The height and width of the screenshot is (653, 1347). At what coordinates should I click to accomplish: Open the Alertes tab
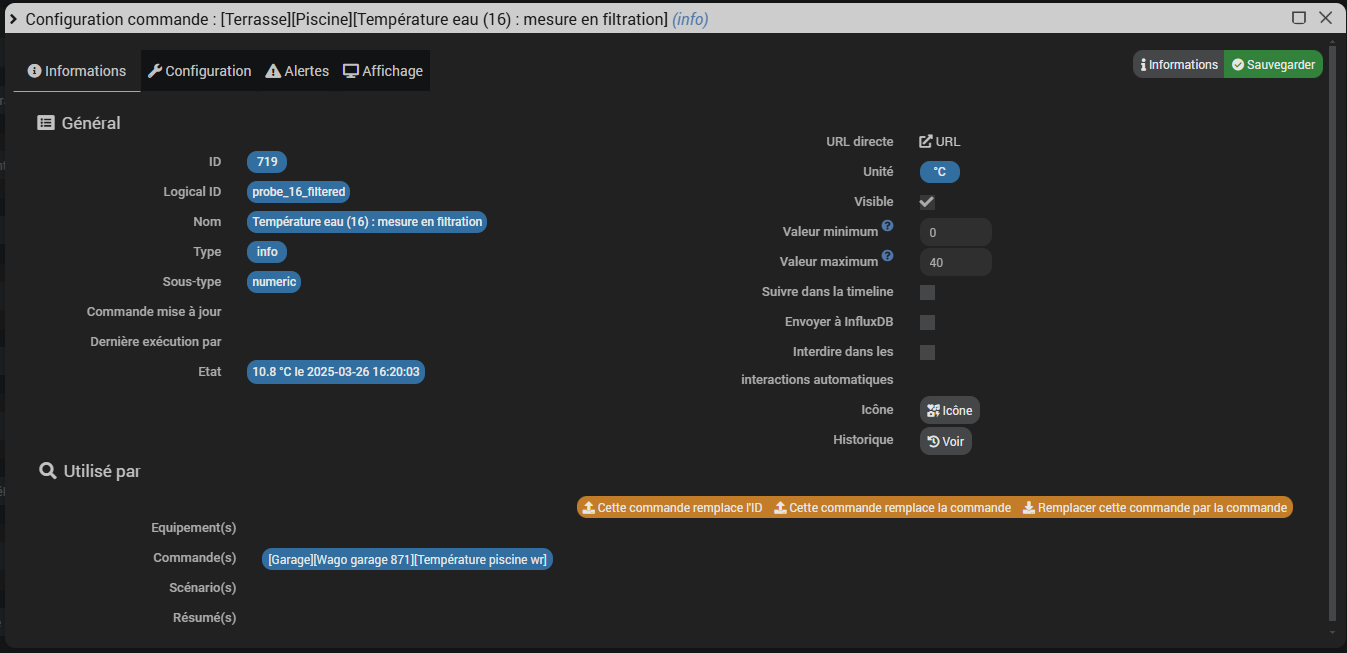click(297, 71)
